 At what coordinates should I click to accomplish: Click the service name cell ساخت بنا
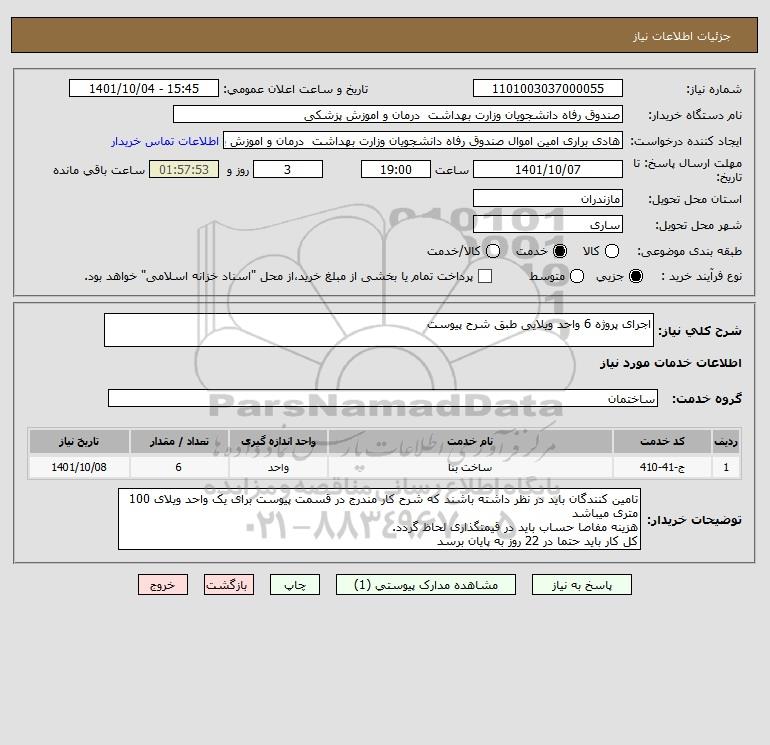tap(470, 467)
